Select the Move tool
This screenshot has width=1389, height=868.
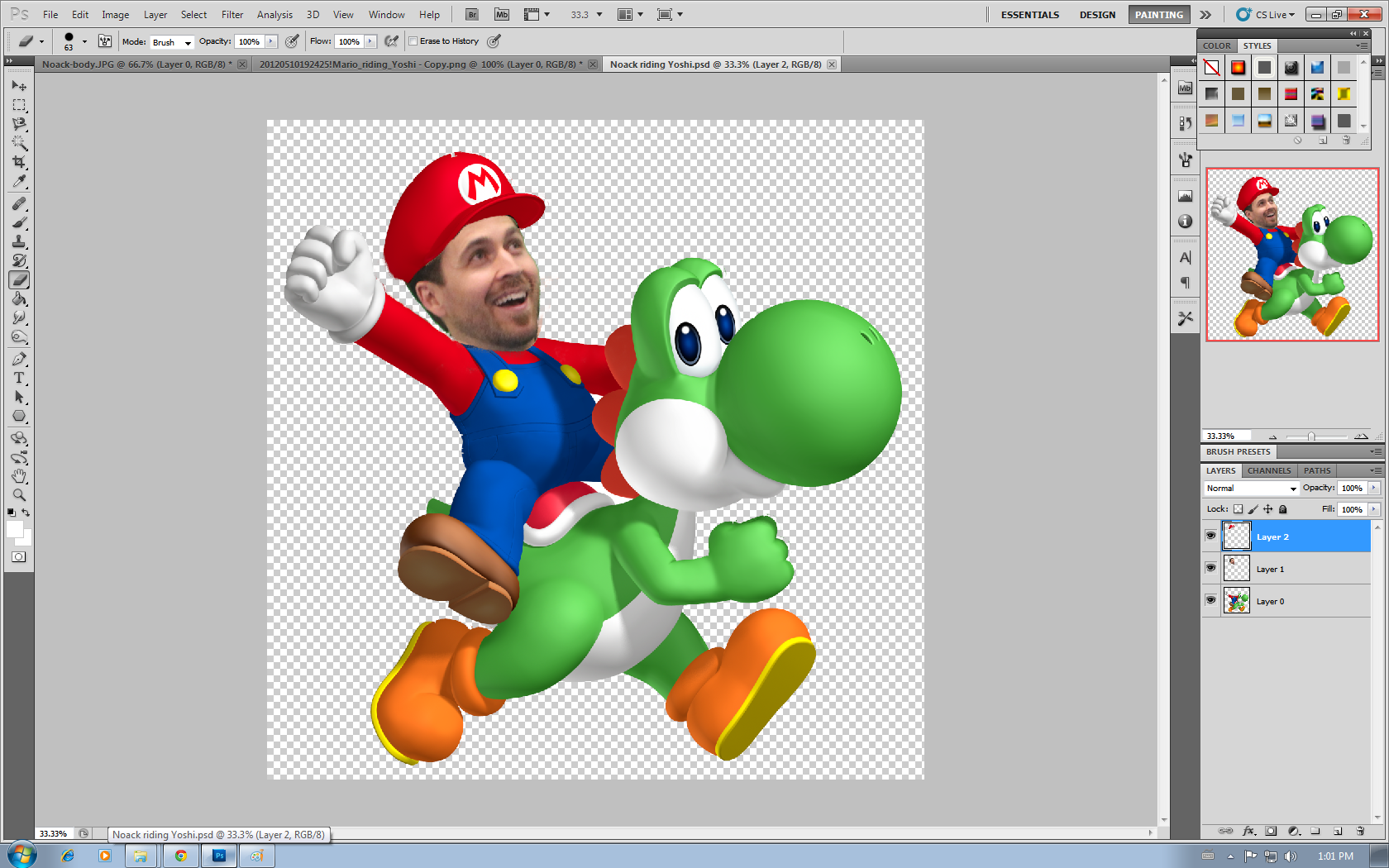pos(19,85)
